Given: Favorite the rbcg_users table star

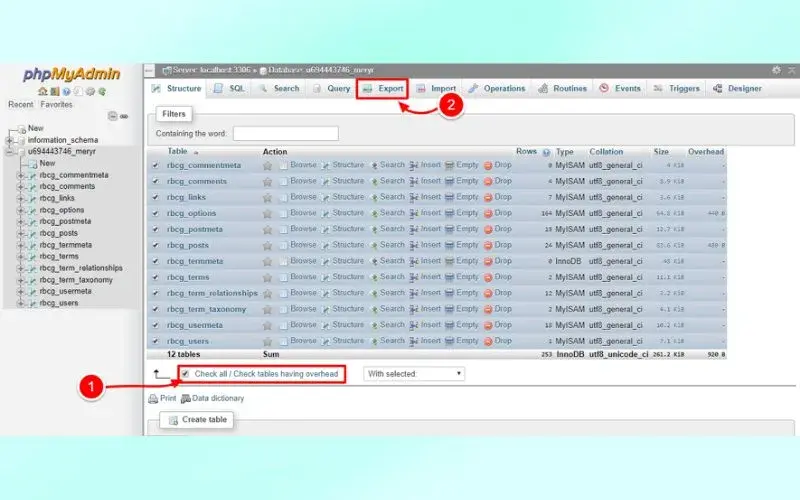Looking at the screenshot, I should point(267,341).
